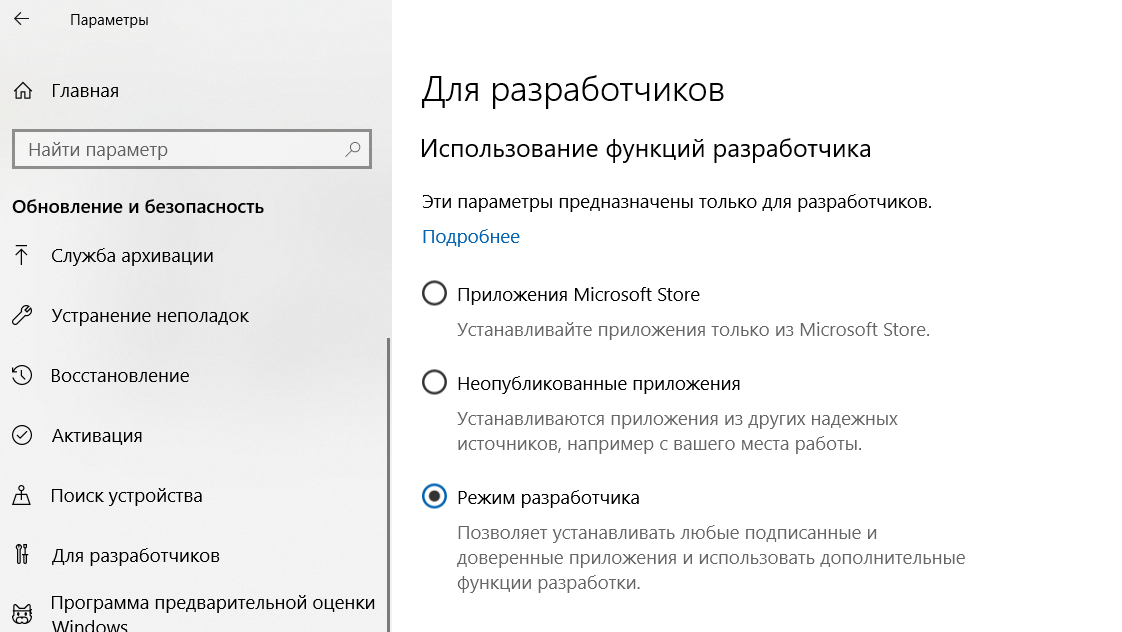Image resolution: width=1122 pixels, height=632 pixels.
Task: Click the Для разработчиков tools icon
Action: tap(22, 555)
